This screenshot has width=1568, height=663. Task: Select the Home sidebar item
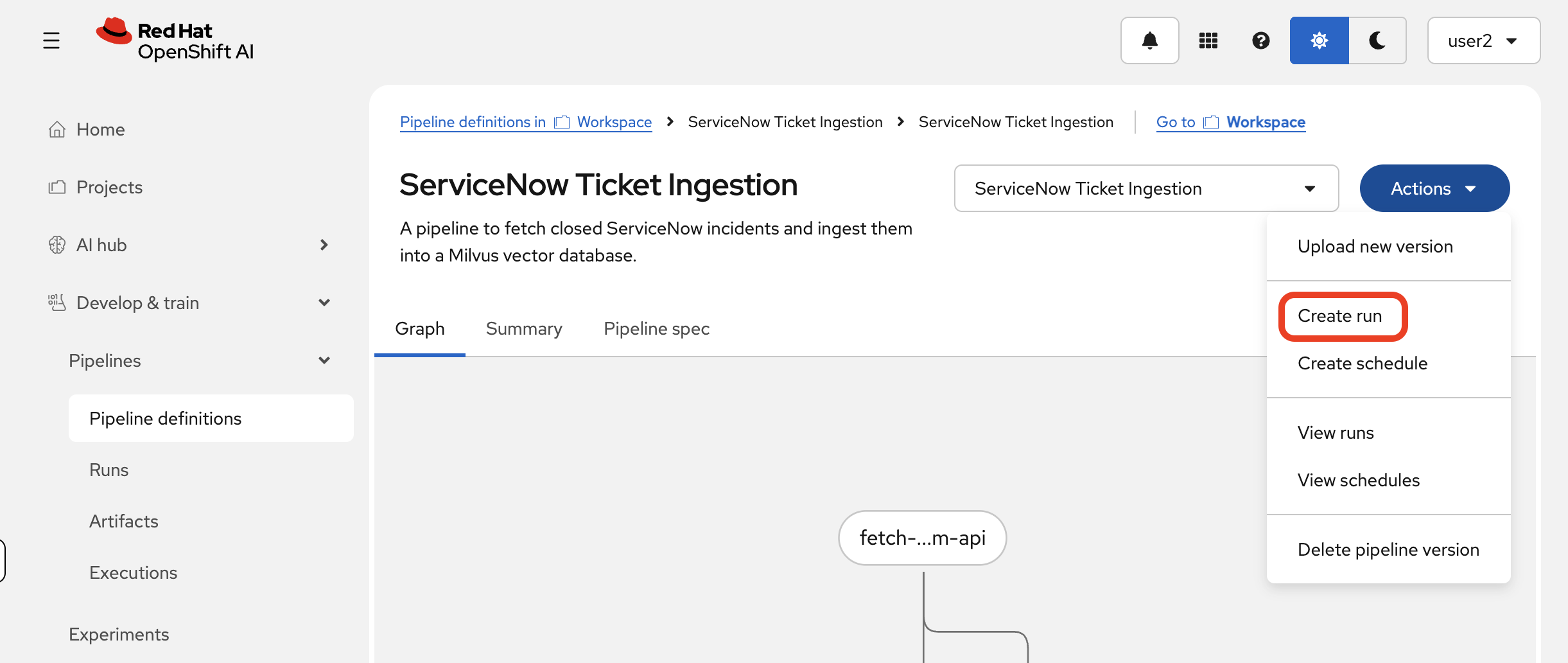click(100, 129)
